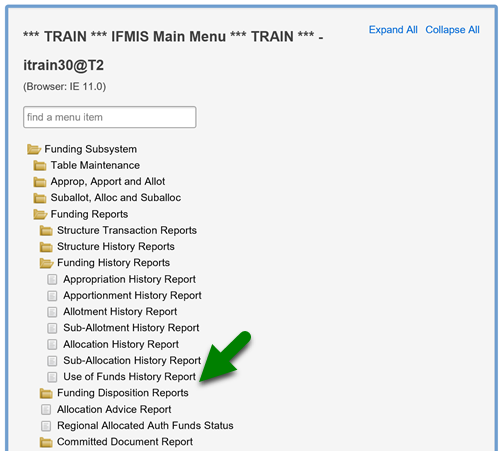Click the Use of Funds History Report document icon

pyautogui.click(x=52, y=377)
